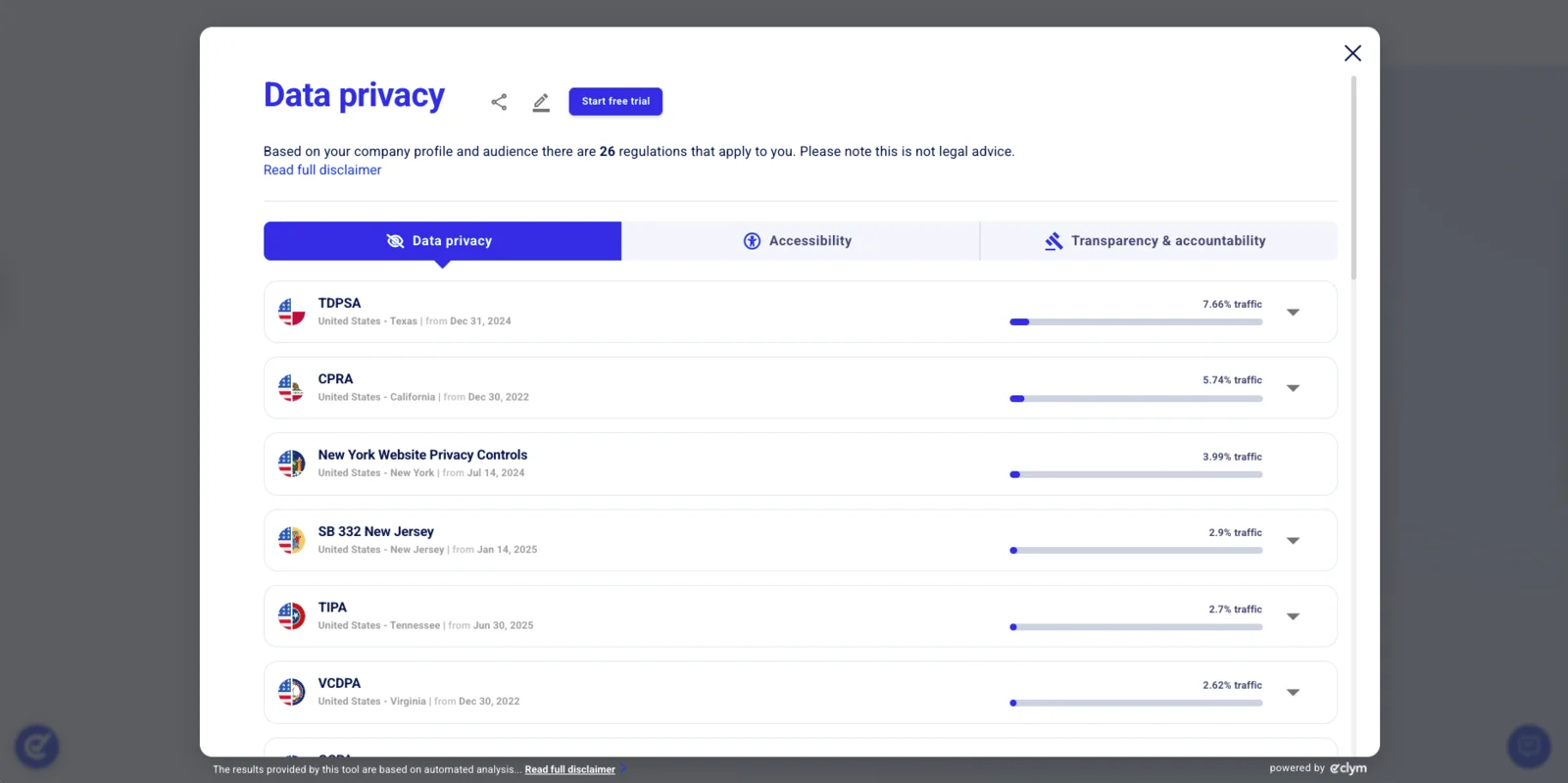
Task: Click the TIPA title text
Action: click(x=332, y=608)
